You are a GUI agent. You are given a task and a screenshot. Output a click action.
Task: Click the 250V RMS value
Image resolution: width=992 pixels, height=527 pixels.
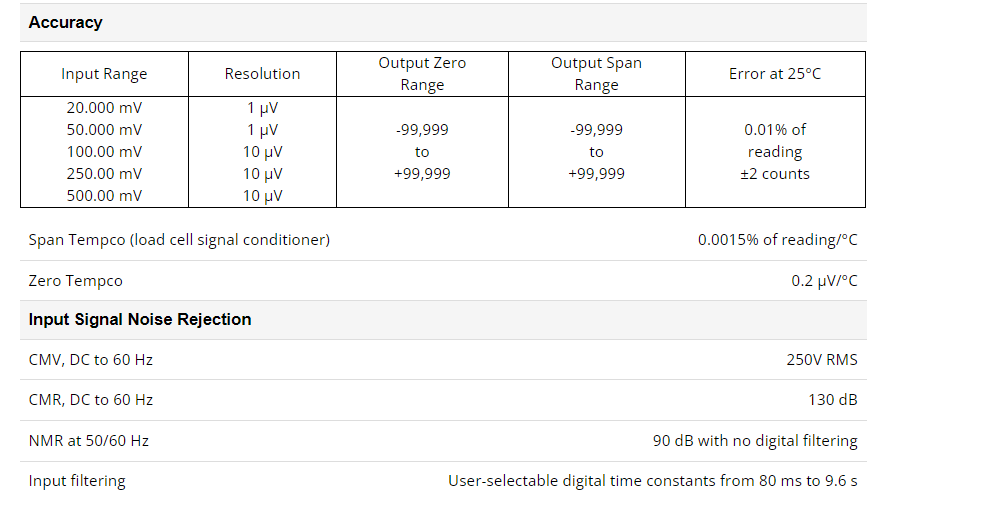[x=822, y=360]
